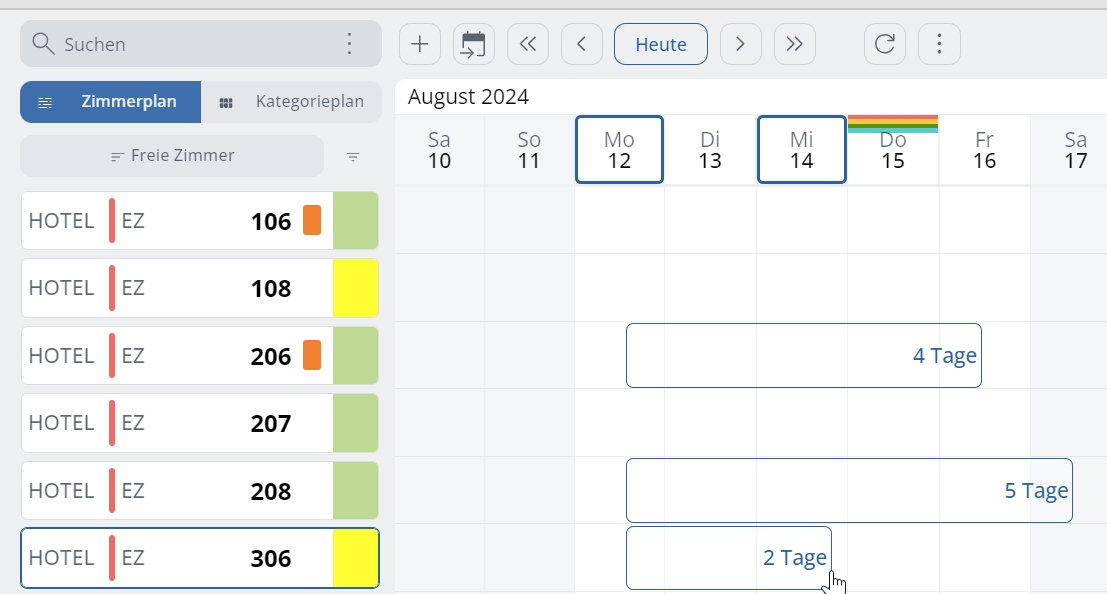Toggle the Freie Zimmer filter
The width and height of the screenshot is (1107, 594).
tap(172, 156)
